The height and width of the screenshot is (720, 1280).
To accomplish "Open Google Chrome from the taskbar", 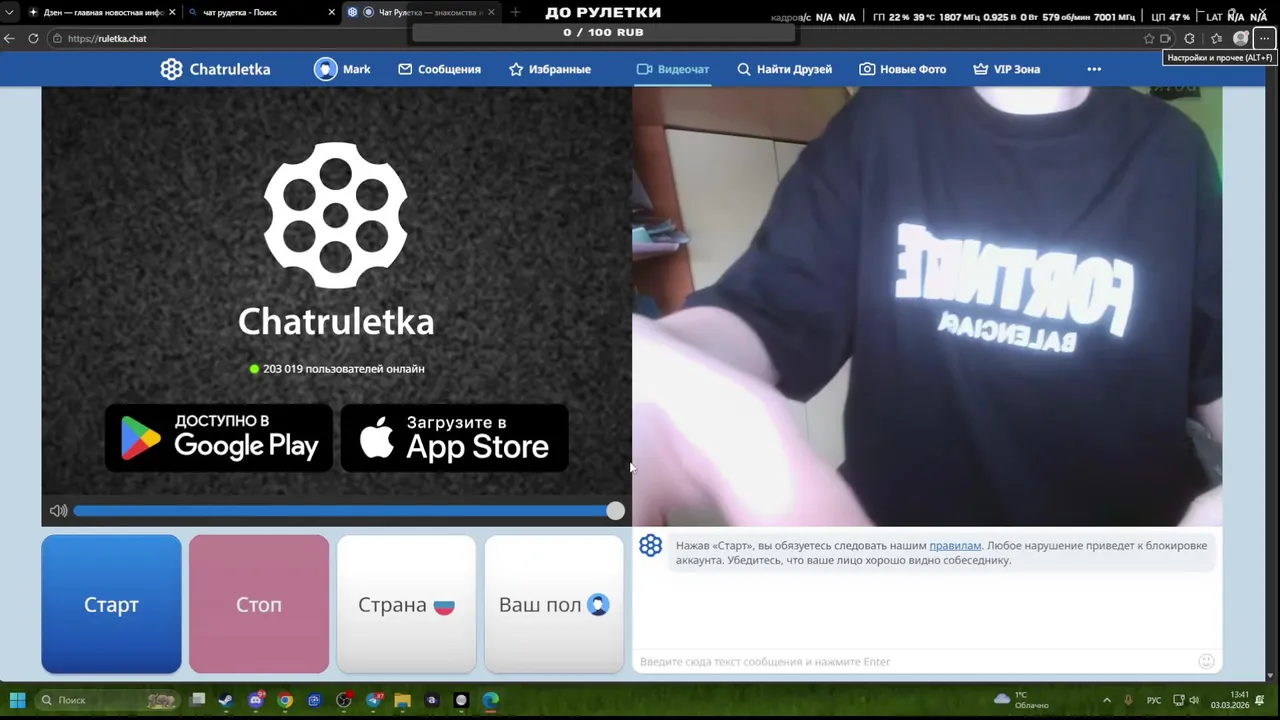I will 285,700.
